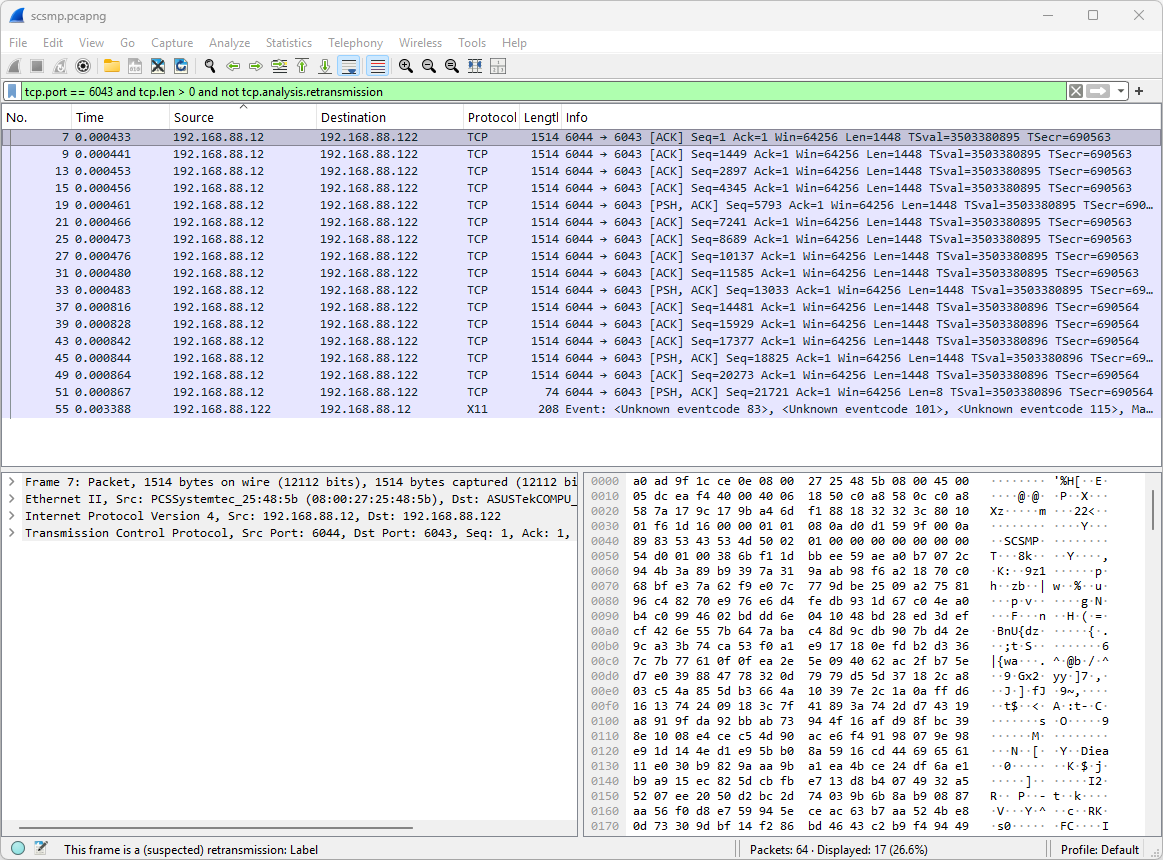1163x860 pixels.
Task: Open the filter history dropdown arrow
Action: pos(1121,91)
